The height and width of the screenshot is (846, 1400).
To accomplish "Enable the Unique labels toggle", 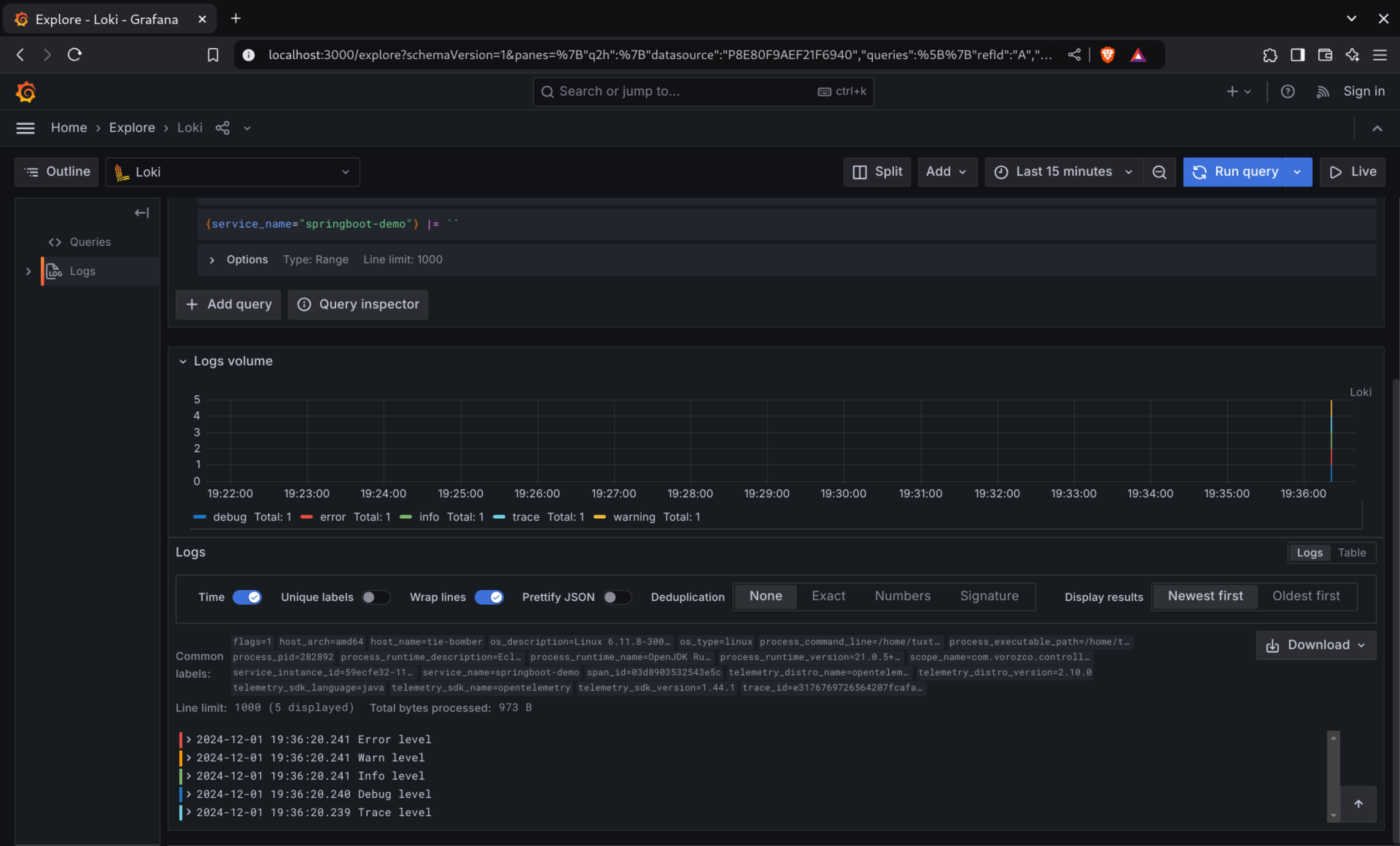I will [376, 597].
